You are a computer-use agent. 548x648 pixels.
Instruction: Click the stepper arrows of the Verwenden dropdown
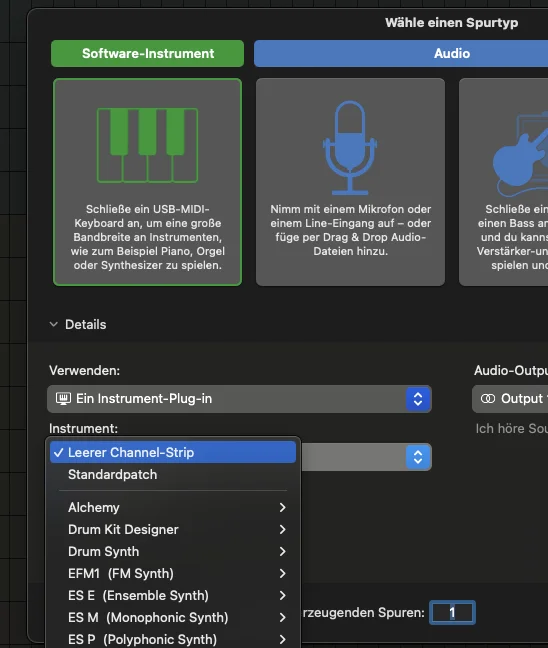(x=418, y=399)
